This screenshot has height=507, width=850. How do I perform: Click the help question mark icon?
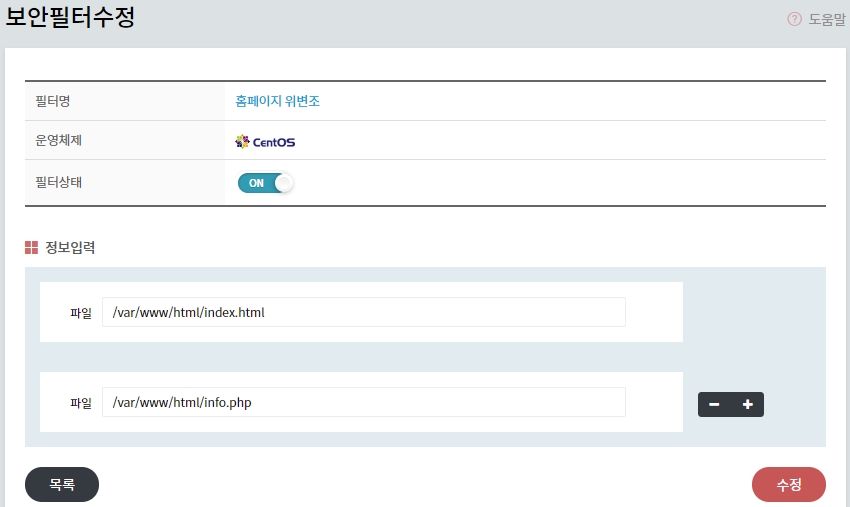click(794, 19)
